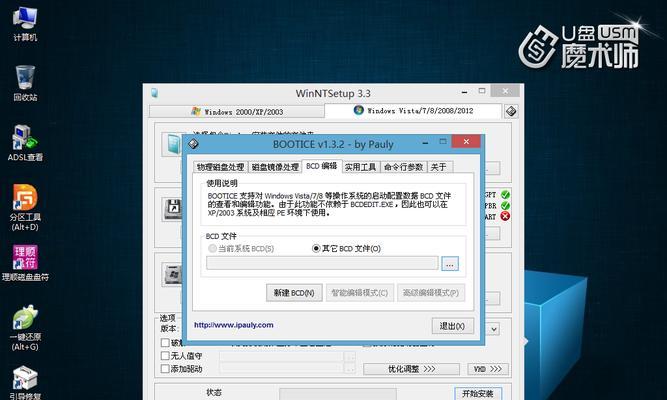Click the green PBR status indicator
The width and height of the screenshot is (667, 400).
[x=505, y=206]
